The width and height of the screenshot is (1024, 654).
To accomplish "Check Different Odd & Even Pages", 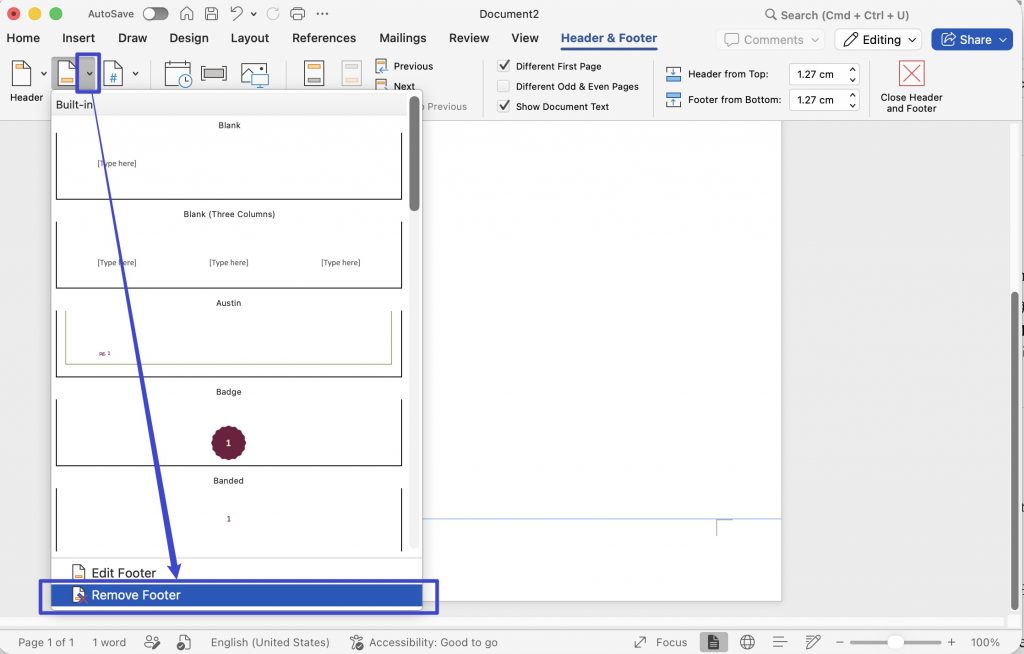I will (504, 86).
